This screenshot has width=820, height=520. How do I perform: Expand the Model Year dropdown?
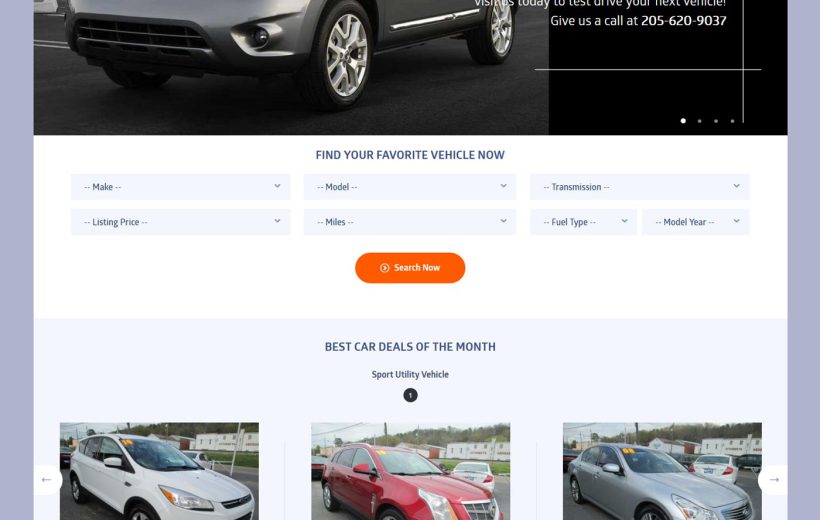pos(696,222)
